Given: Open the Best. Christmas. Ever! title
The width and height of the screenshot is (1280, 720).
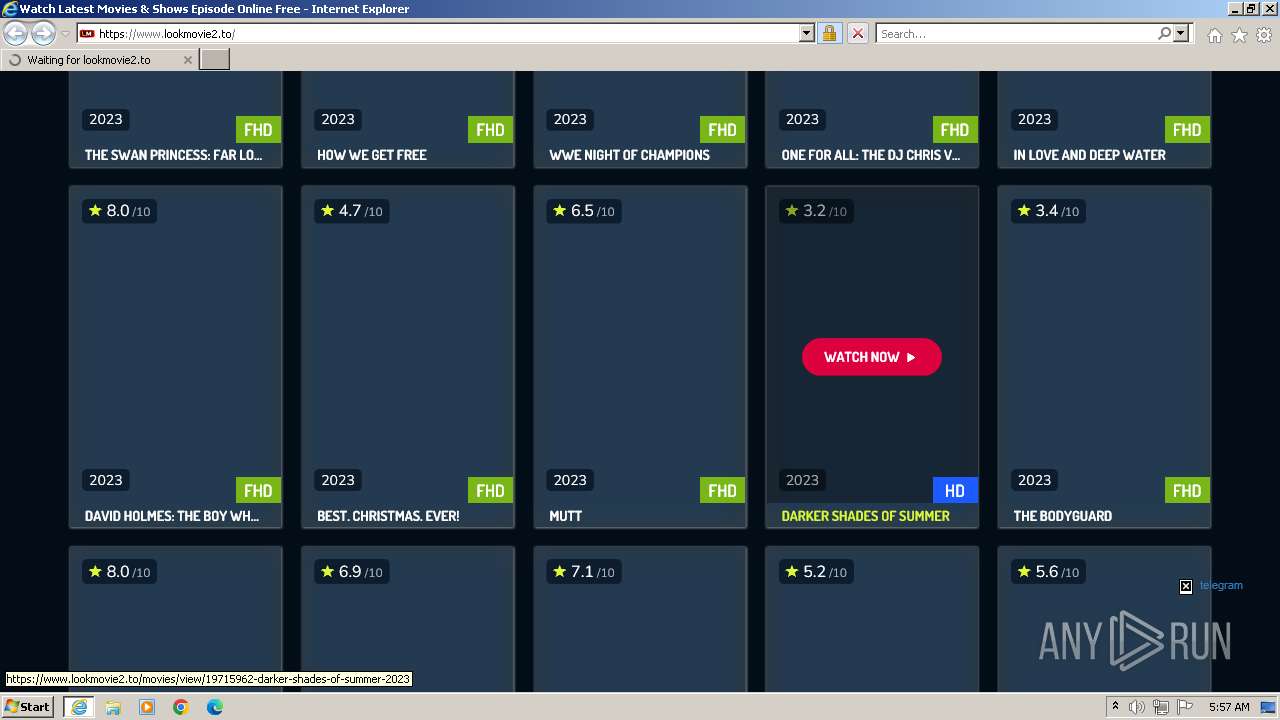Looking at the screenshot, I should point(388,516).
